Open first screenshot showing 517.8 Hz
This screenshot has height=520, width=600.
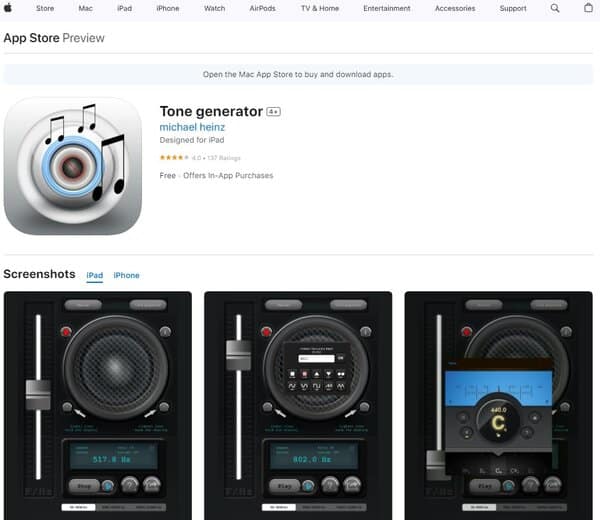coord(98,406)
